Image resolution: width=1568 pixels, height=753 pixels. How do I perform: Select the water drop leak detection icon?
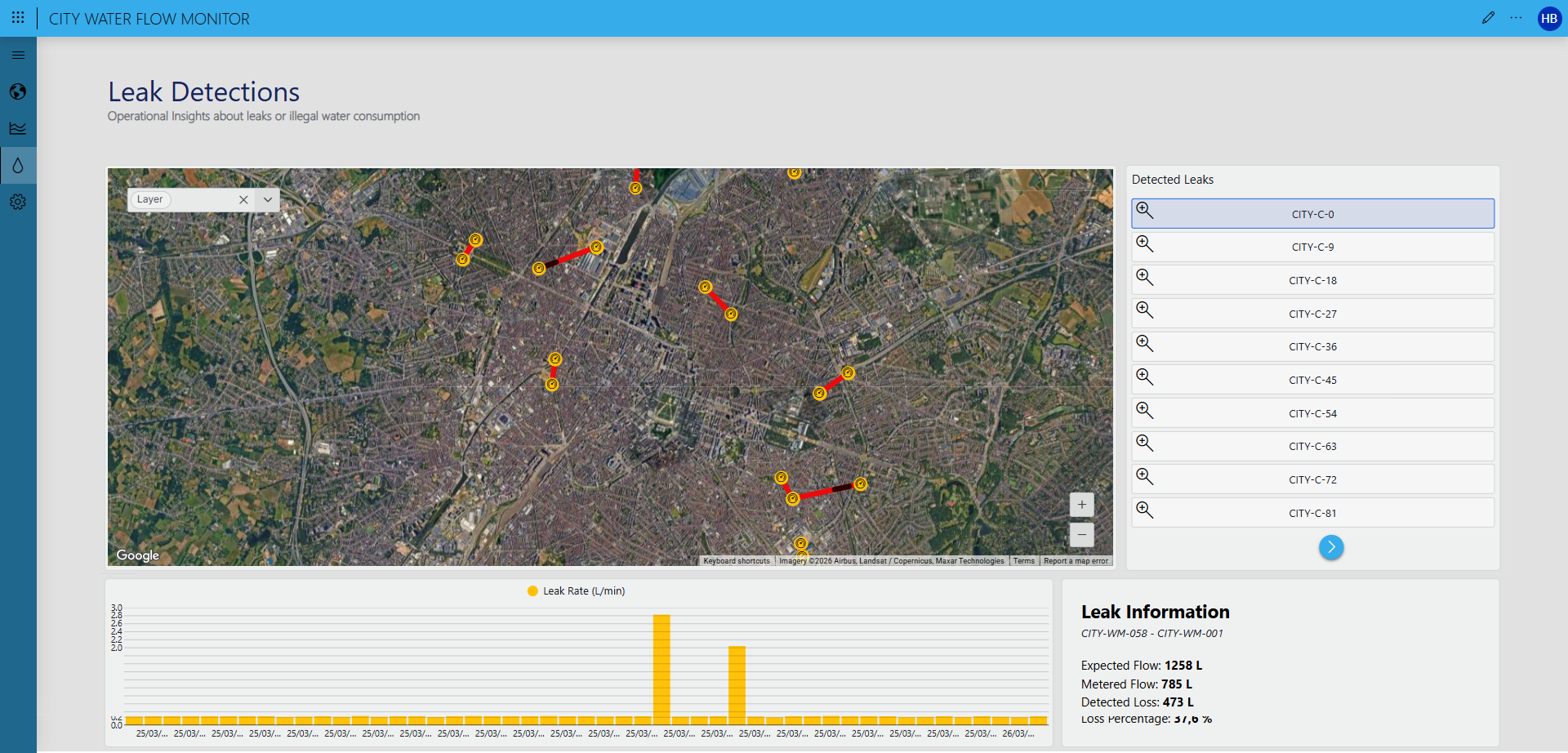(x=18, y=166)
